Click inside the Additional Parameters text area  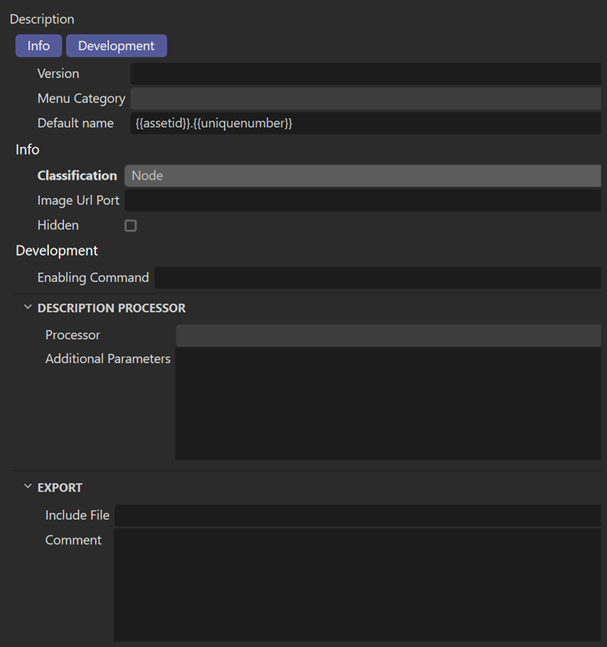[x=388, y=404]
